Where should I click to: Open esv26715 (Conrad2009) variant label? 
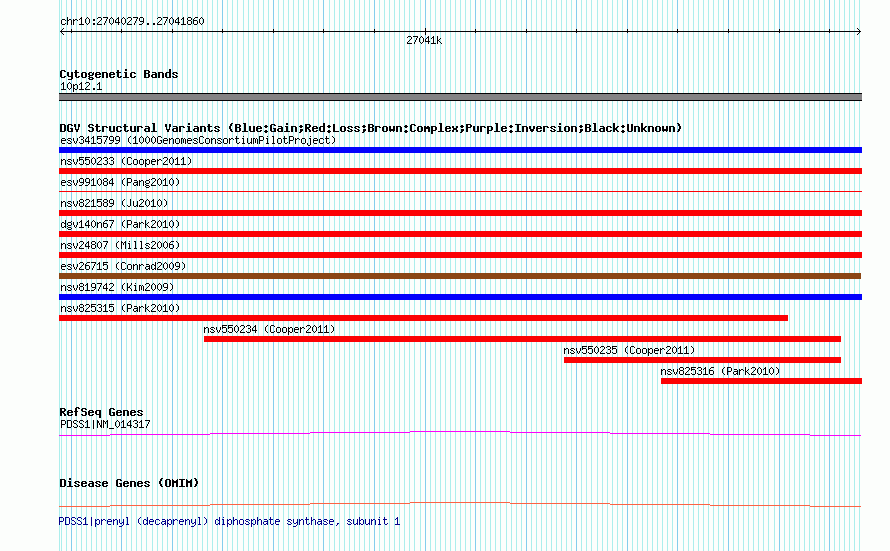[123, 266]
